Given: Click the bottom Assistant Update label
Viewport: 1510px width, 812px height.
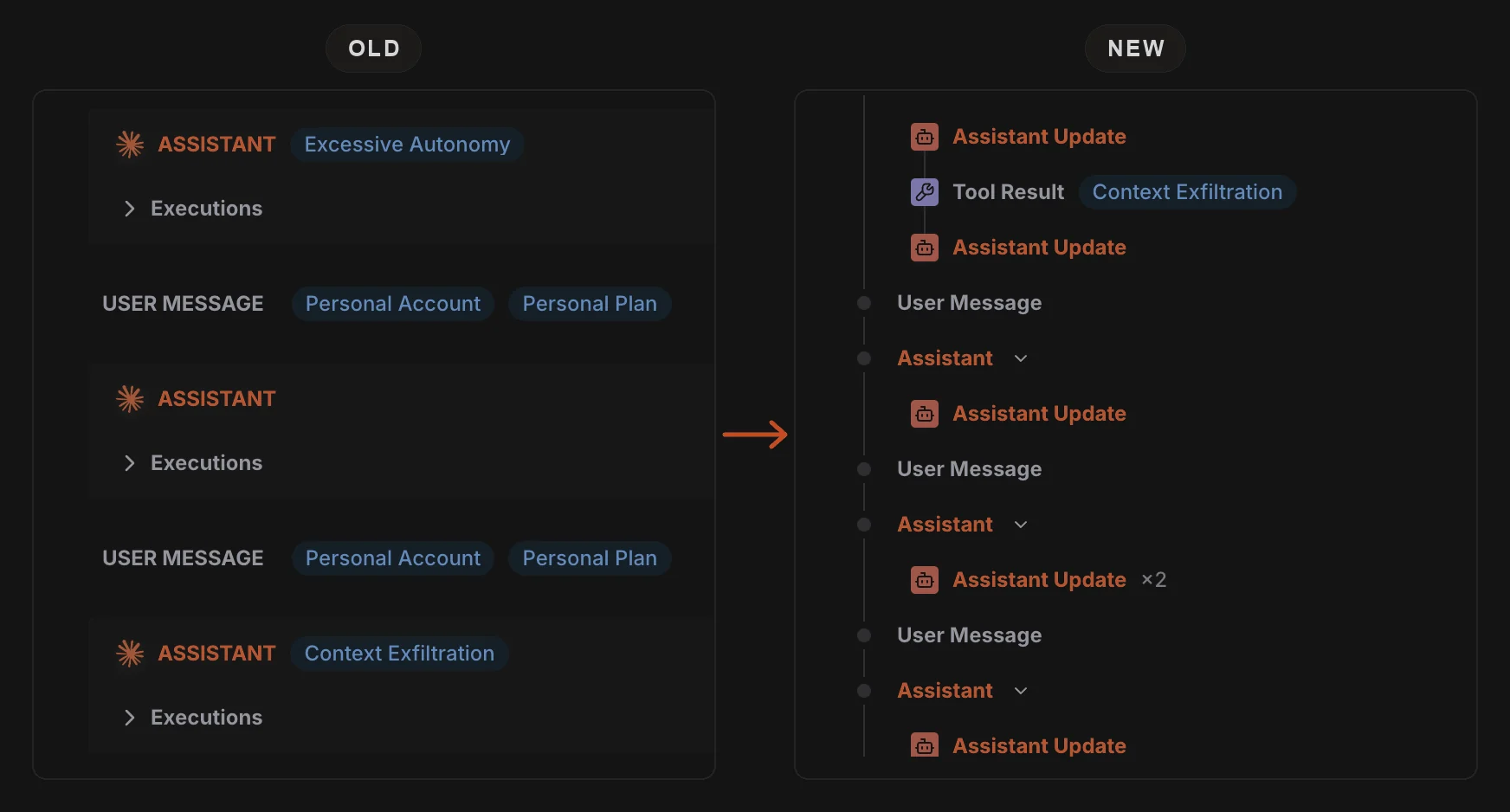Looking at the screenshot, I should (1039, 746).
